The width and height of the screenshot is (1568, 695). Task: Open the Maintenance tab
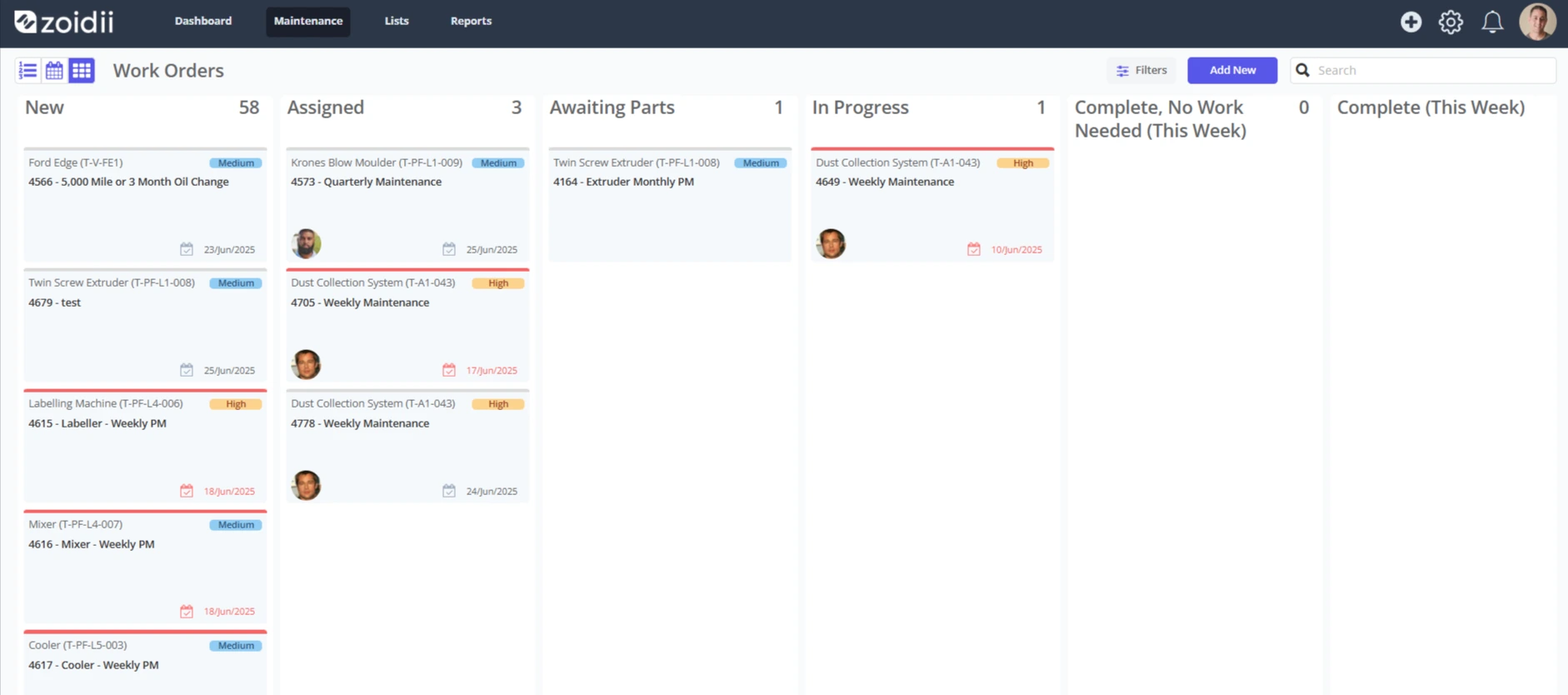pos(308,21)
